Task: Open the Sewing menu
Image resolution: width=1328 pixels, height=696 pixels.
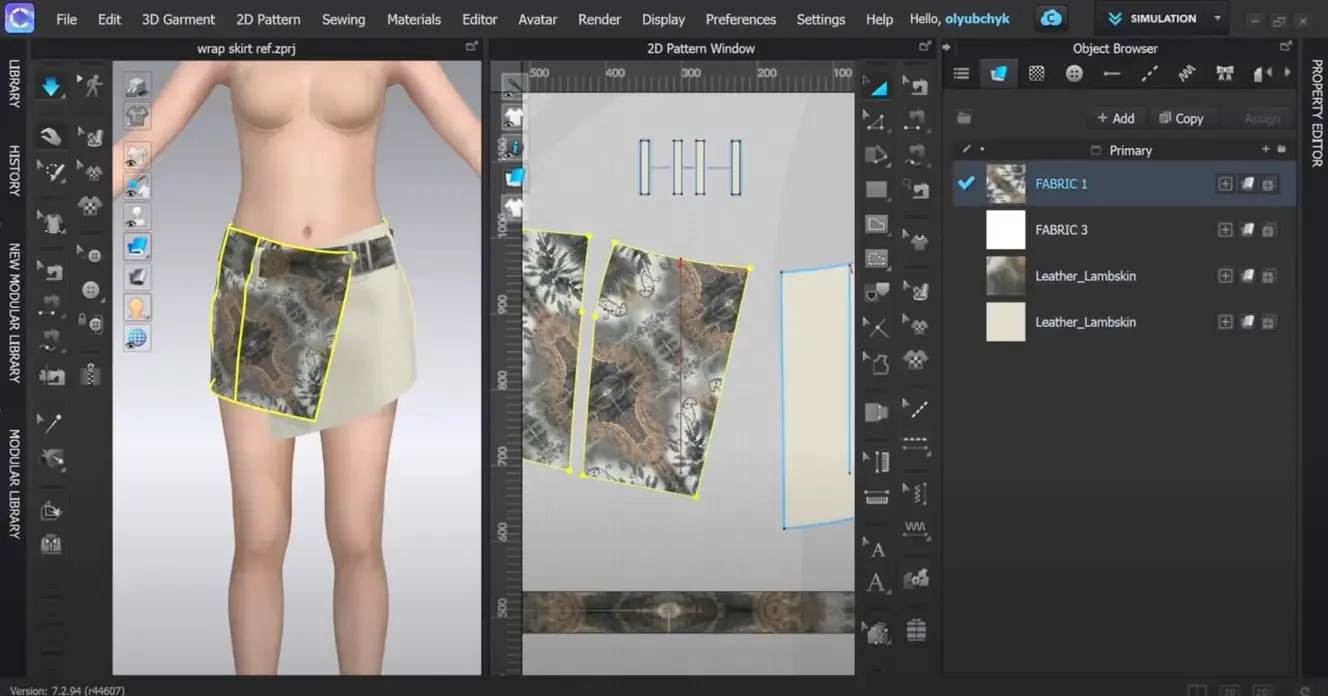Action: (343, 19)
